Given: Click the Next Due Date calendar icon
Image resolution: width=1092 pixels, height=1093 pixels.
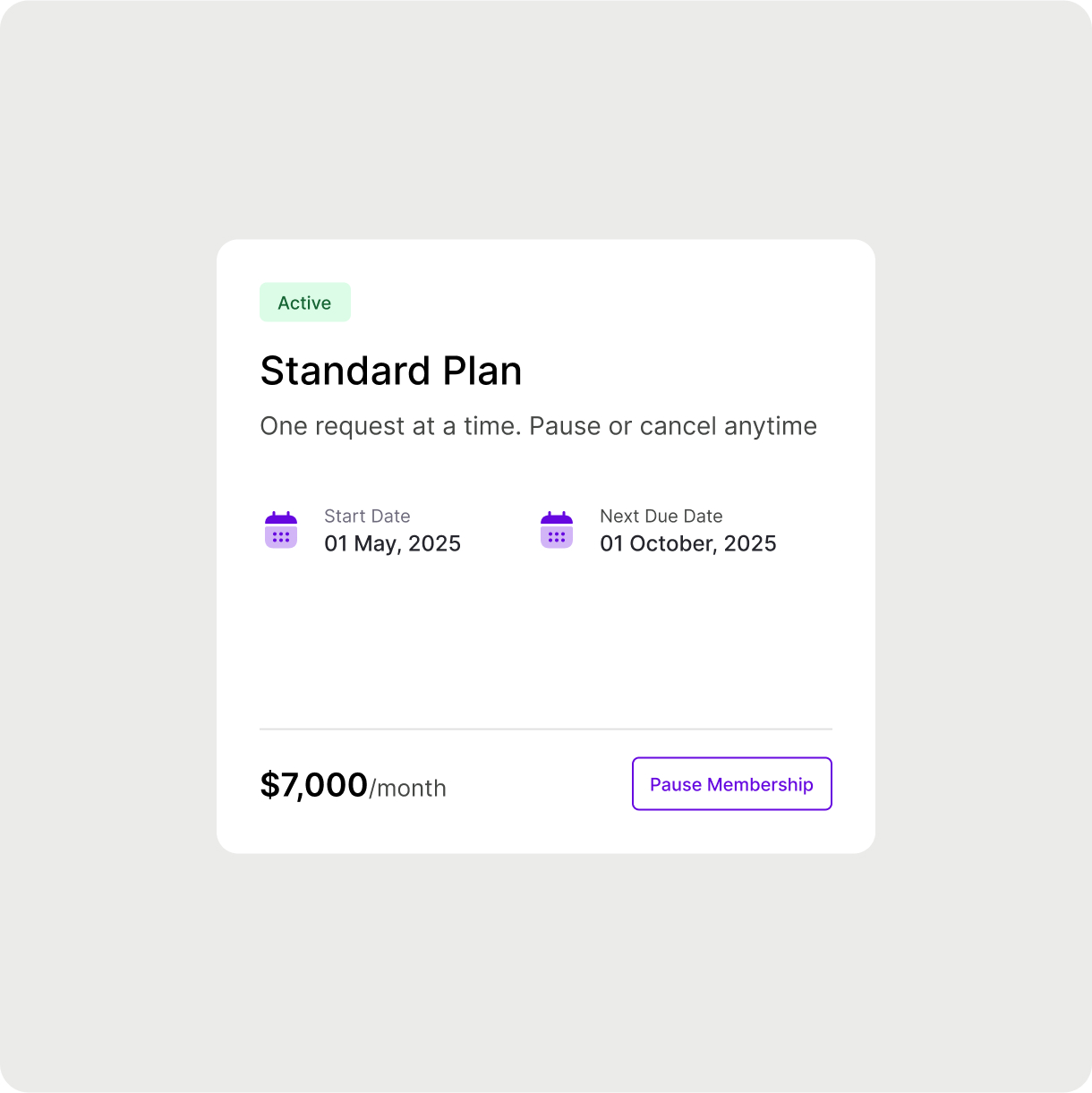Looking at the screenshot, I should (x=557, y=530).
